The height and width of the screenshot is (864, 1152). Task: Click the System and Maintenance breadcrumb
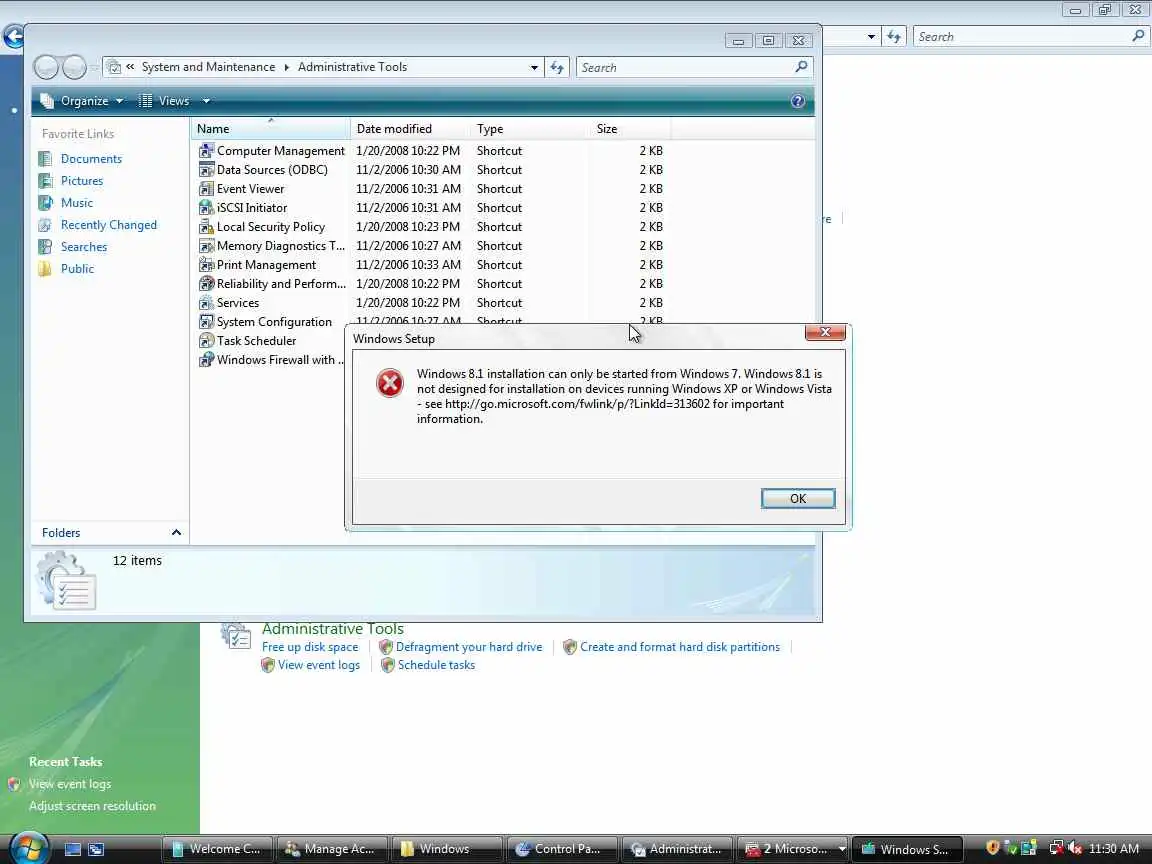point(208,67)
